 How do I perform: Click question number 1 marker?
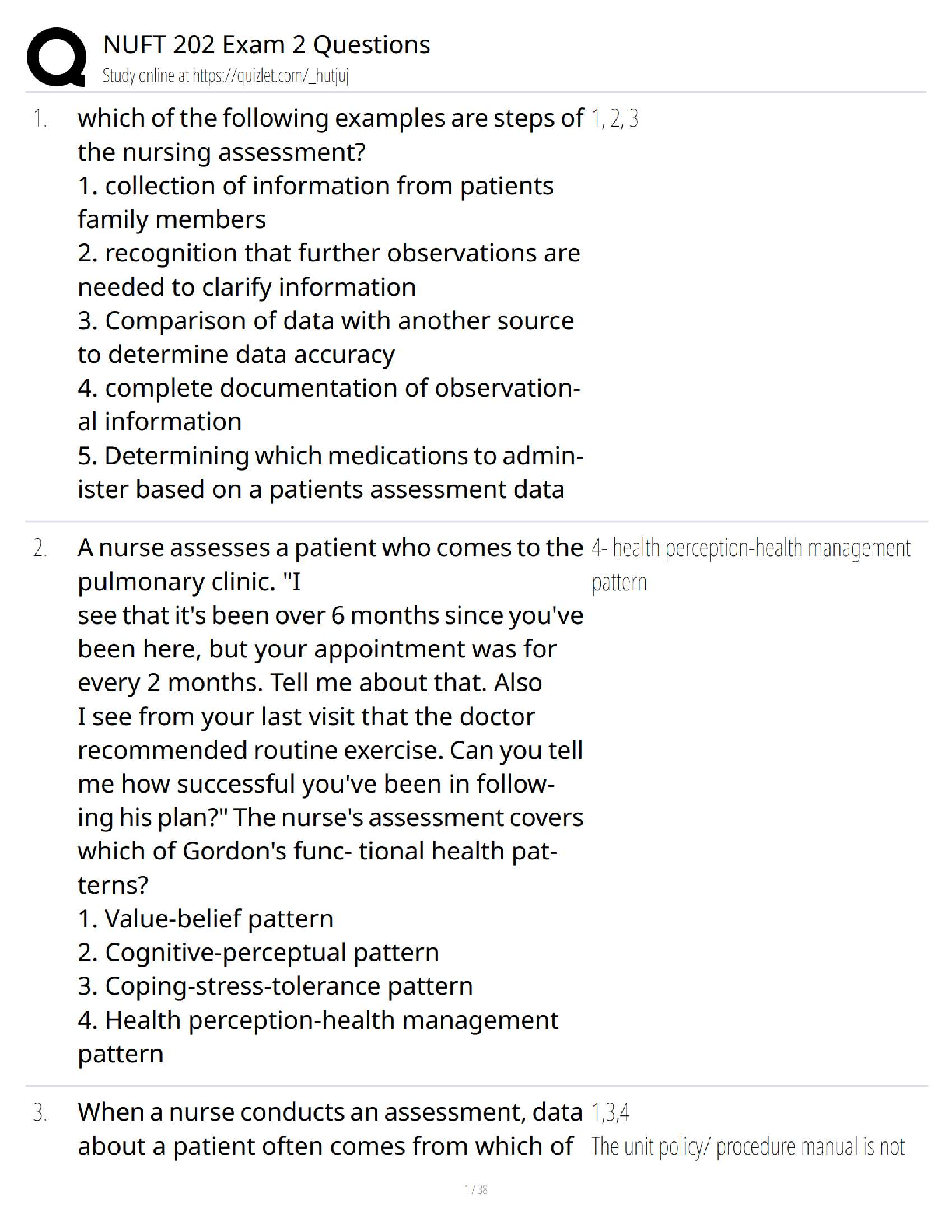pos(40,119)
